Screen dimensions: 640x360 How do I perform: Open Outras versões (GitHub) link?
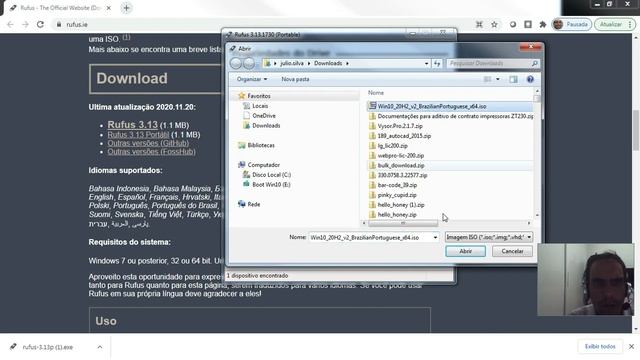point(148,143)
